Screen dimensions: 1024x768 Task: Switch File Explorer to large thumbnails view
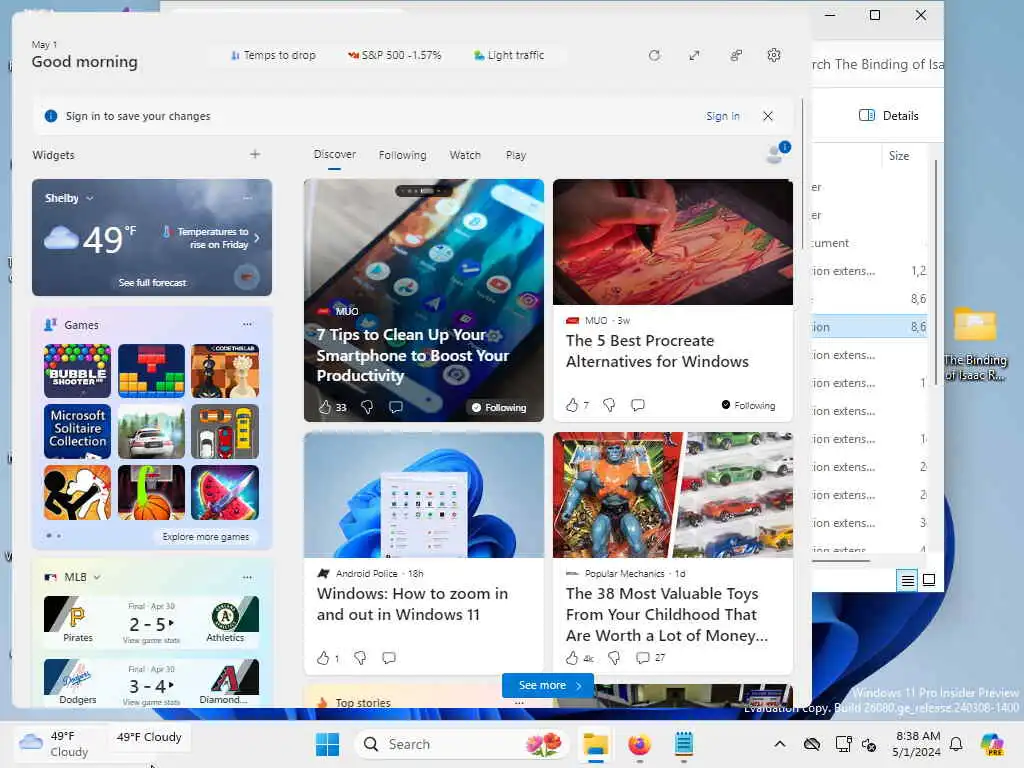[x=929, y=580]
